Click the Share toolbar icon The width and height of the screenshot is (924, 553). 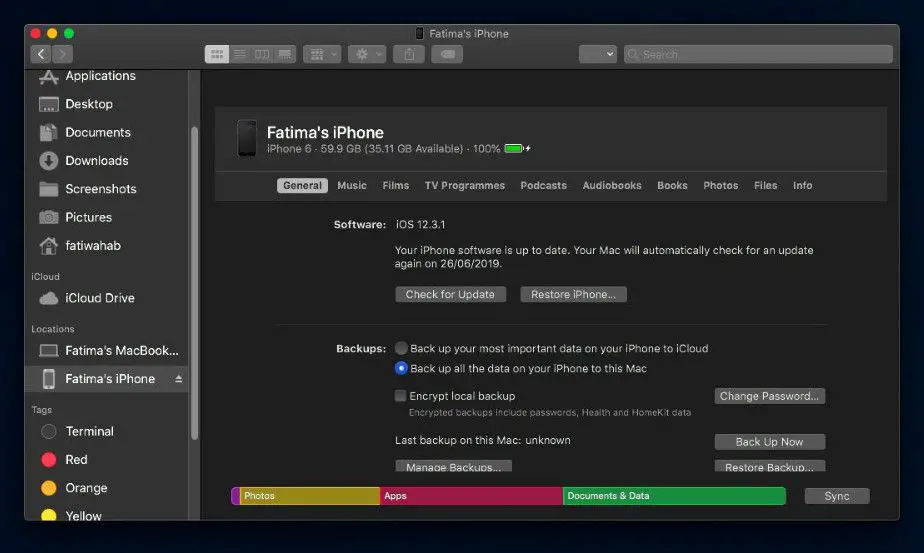[x=409, y=54]
